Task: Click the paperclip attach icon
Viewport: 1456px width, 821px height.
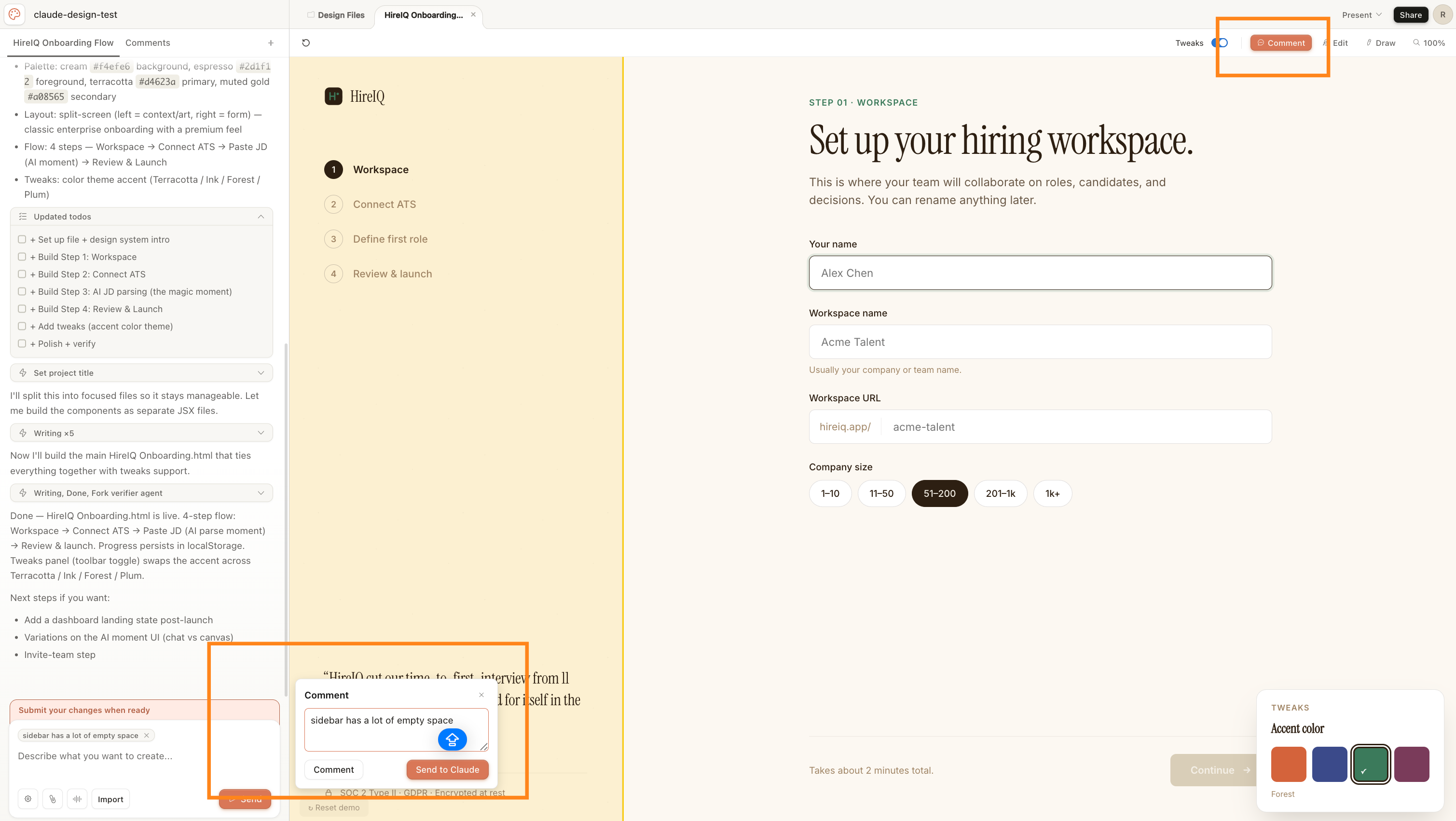Action: tap(53, 799)
